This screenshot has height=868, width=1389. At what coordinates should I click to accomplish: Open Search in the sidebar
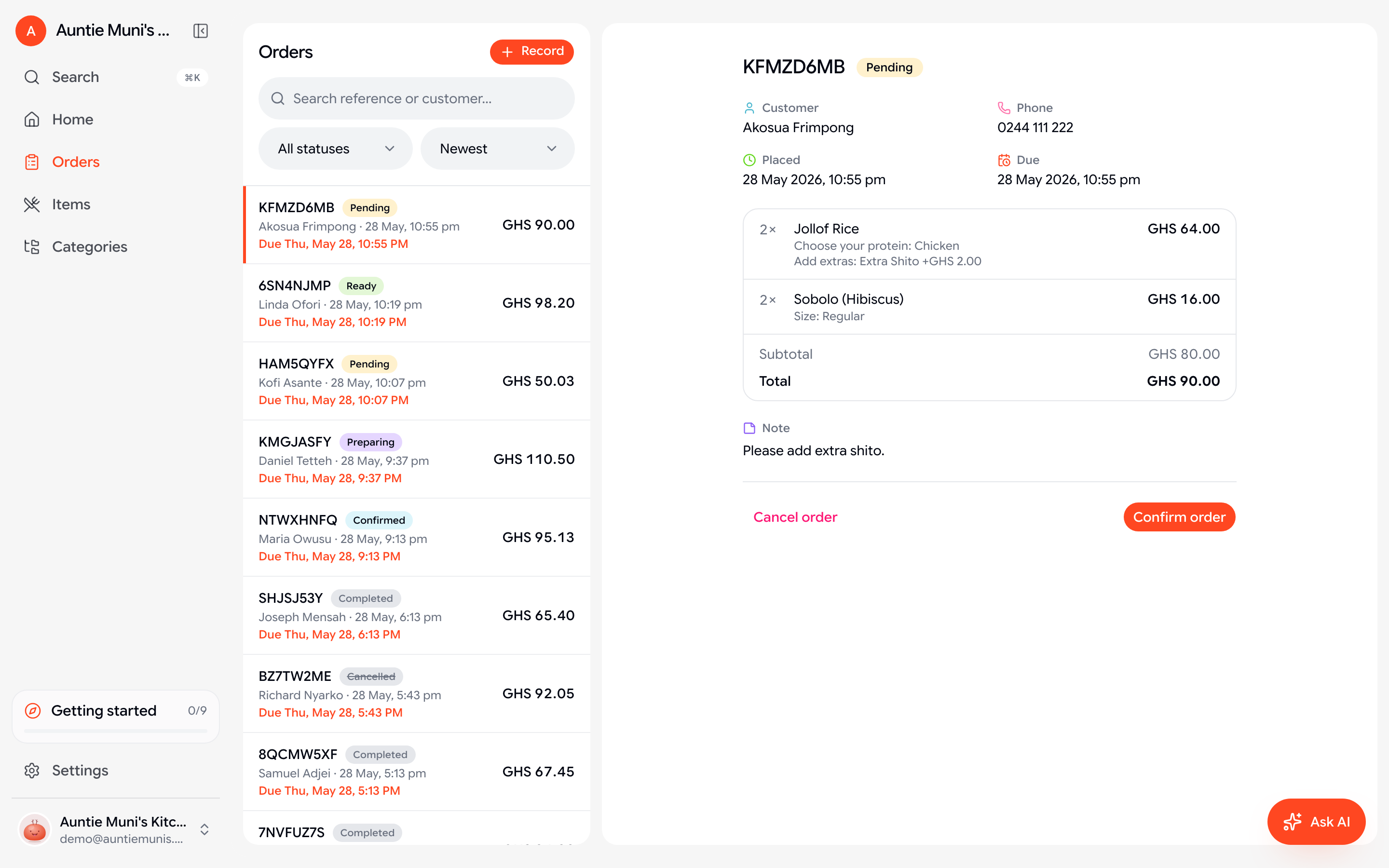point(115,77)
